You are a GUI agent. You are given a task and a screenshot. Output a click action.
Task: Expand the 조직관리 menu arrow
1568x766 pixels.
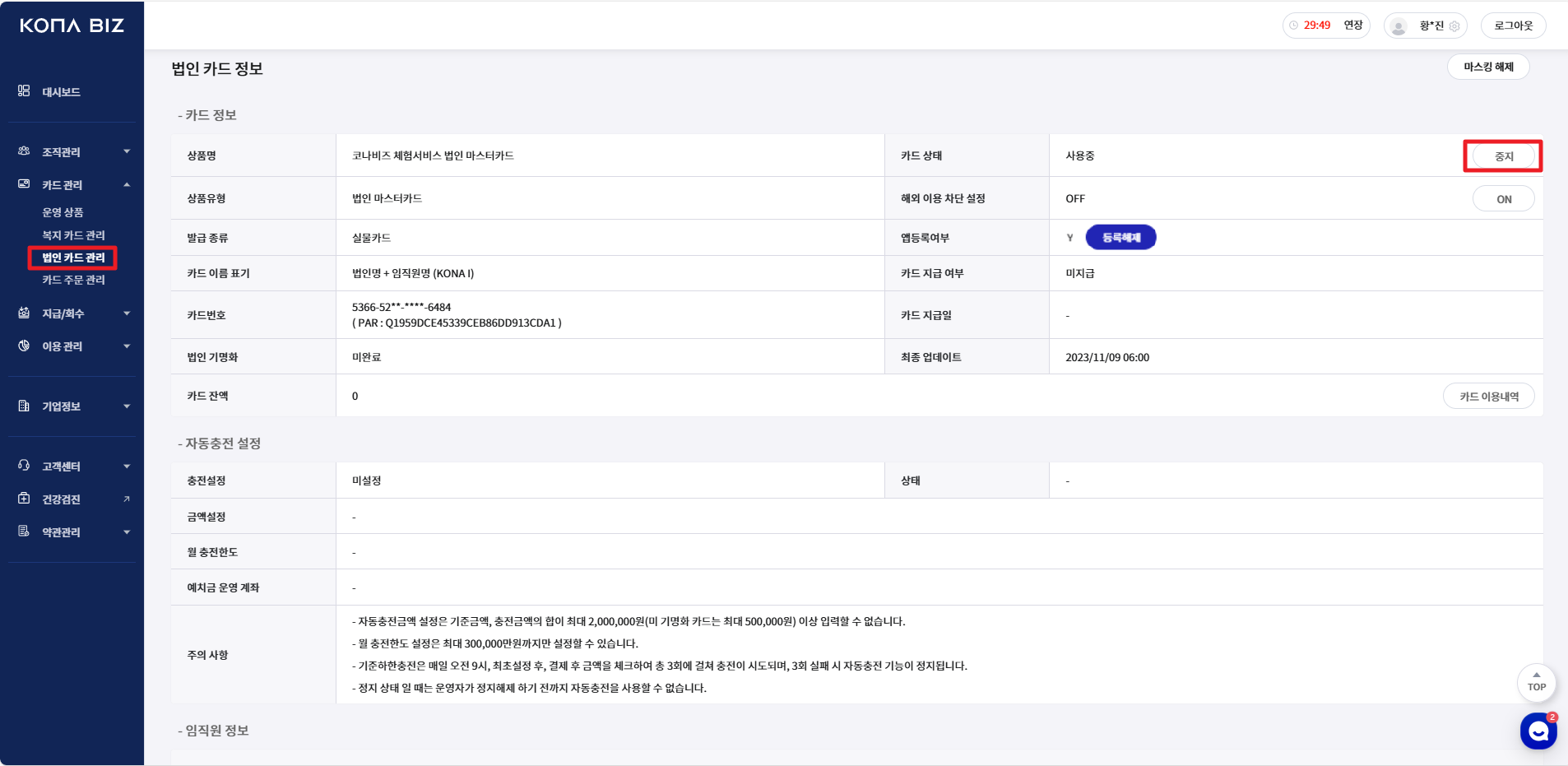[127, 151]
